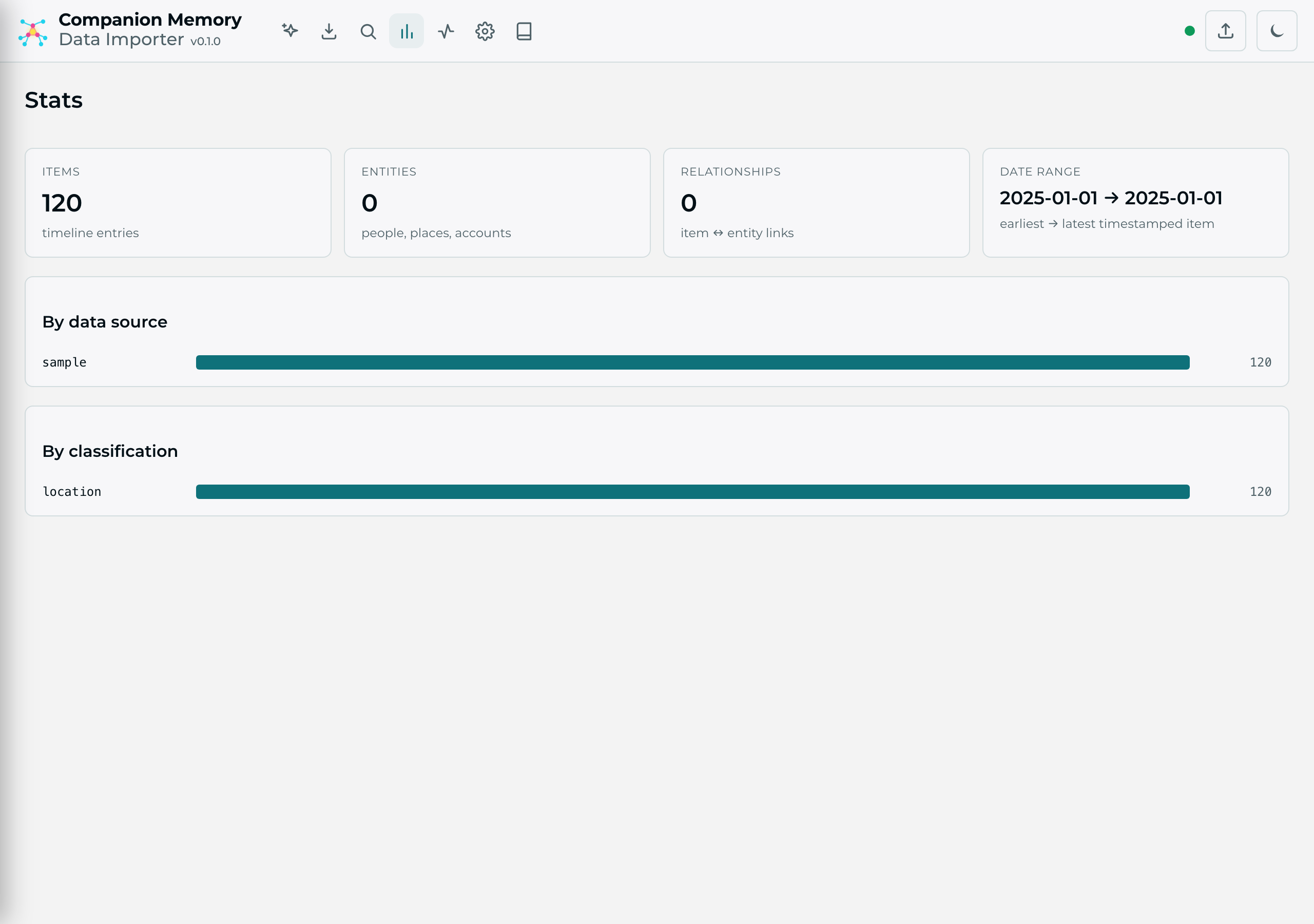Click the Companion Memory logo
This screenshot has height=924, width=1314.
coord(33,32)
